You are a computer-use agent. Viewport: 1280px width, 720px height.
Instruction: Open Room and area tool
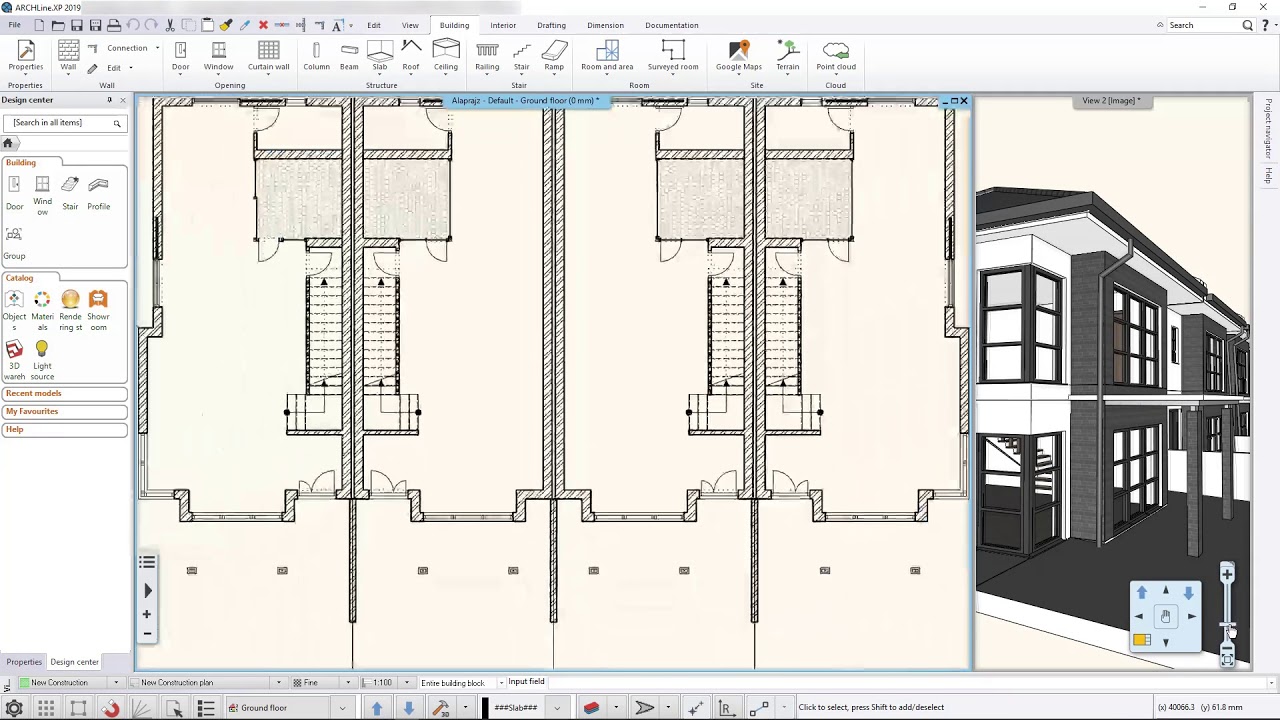click(x=607, y=55)
